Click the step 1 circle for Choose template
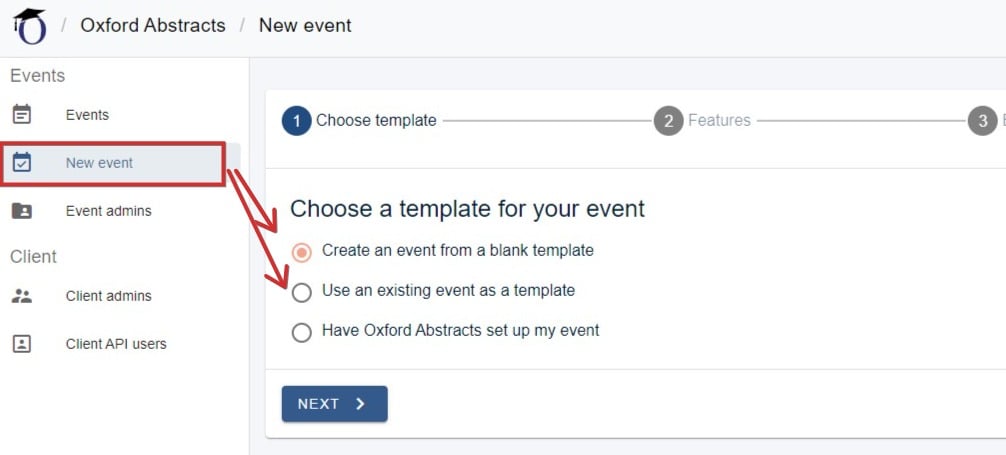The width and height of the screenshot is (1006, 455). (296, 121)
